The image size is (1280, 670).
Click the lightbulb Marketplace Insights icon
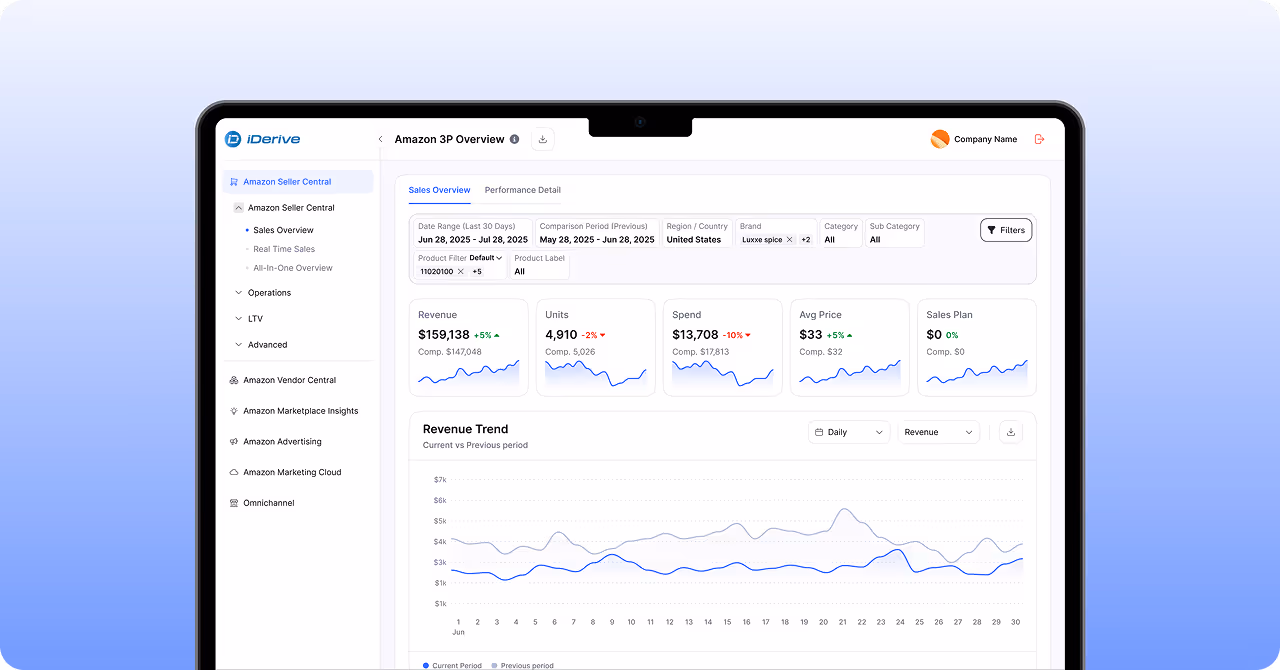(x=233, y=411)
